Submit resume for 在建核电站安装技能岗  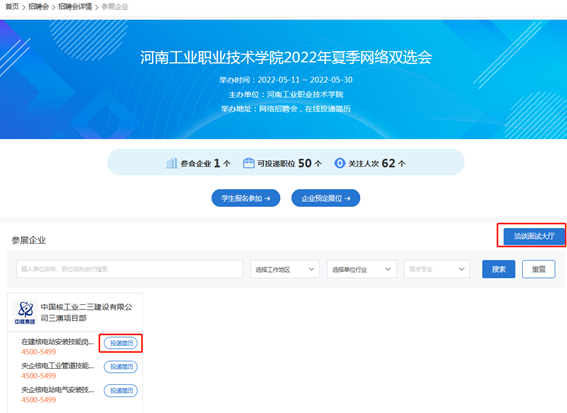pyautogui.click(x=121, y=343)
